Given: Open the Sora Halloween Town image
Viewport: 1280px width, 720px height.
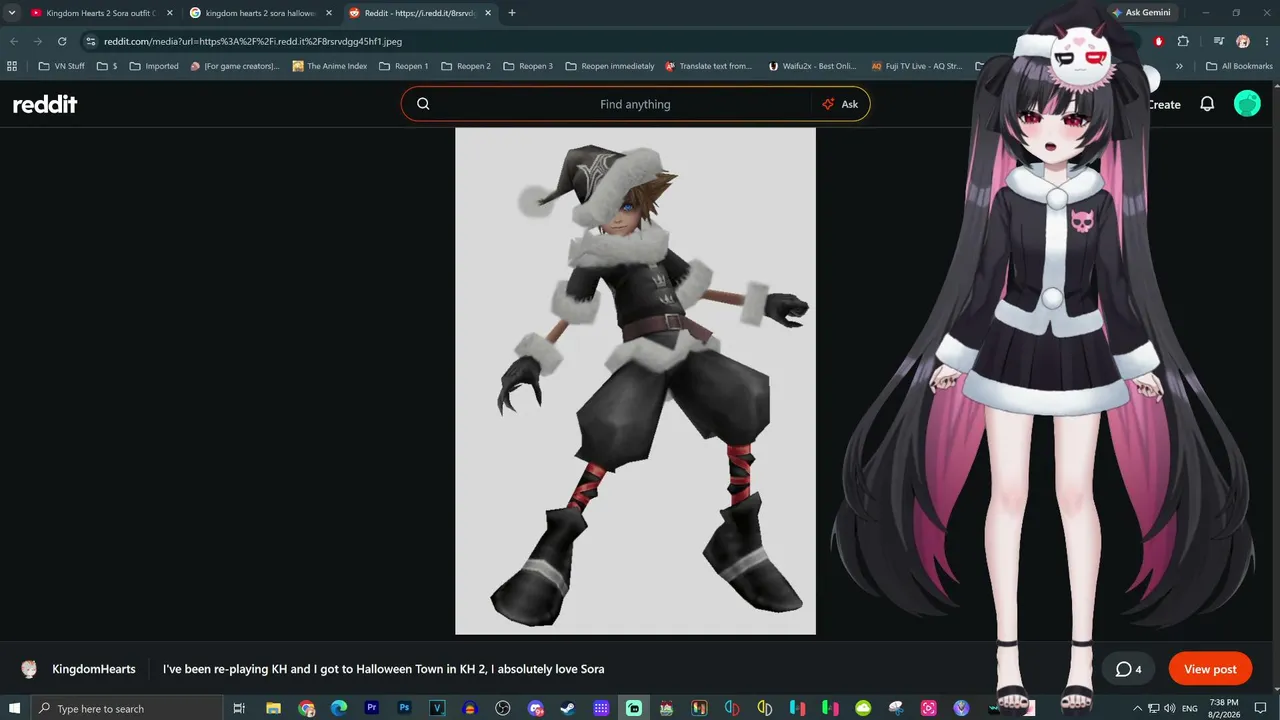Looking at the screenshot, I should click(x=635, y=381).
